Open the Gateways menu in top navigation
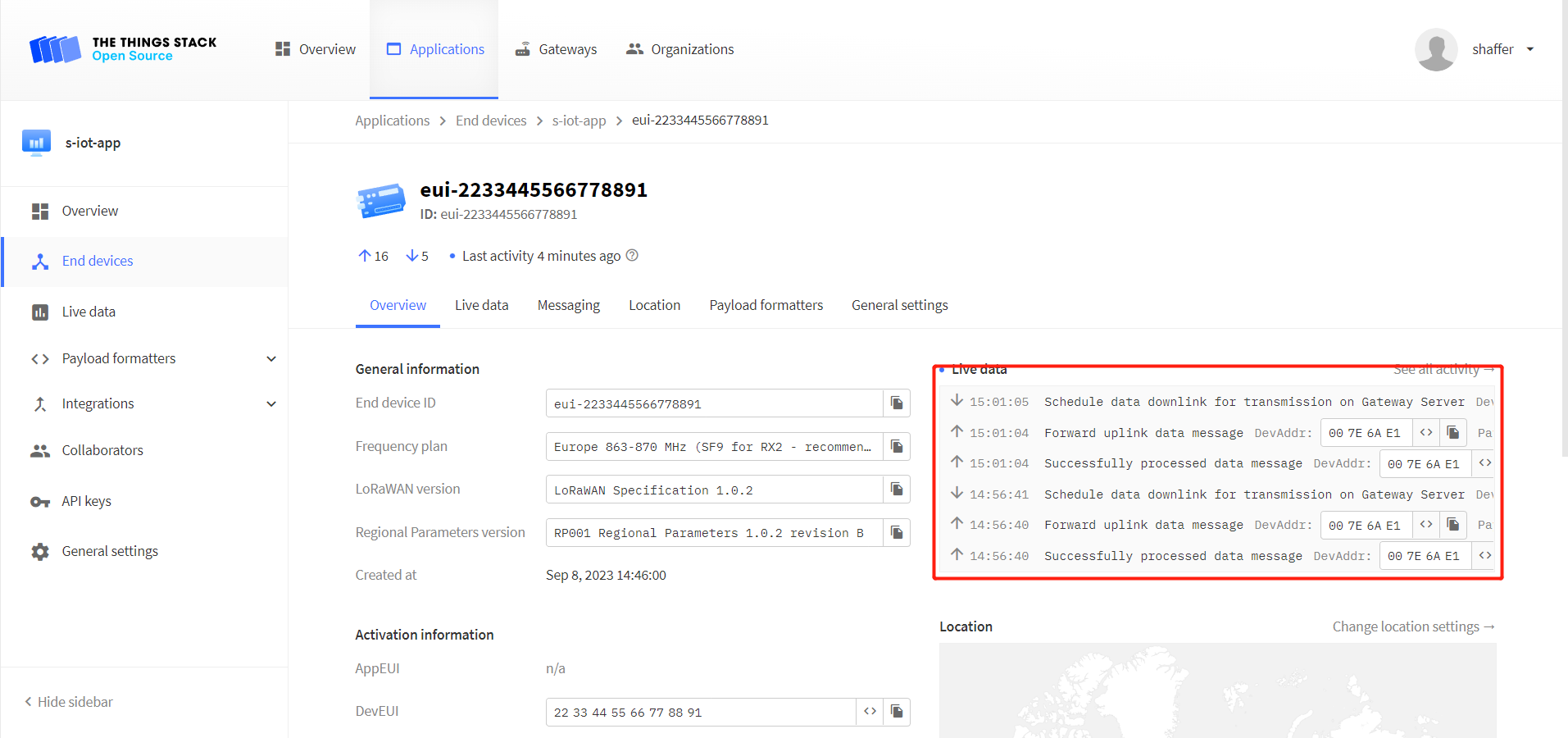1568x738 pixels. [557, 49]
